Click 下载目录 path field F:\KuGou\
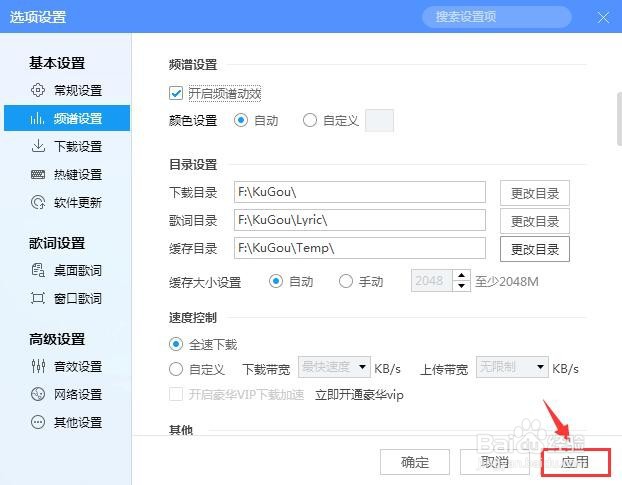Image resolution: width=622 pixels, height=485 pixels. click(x=360, y=192)
